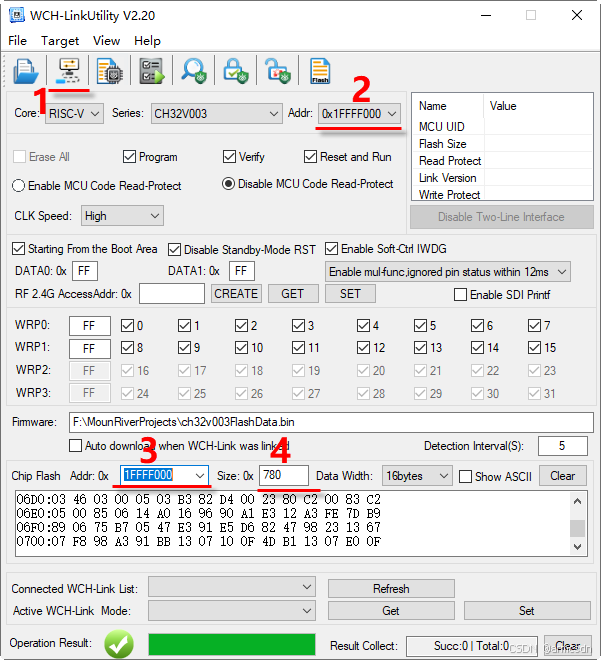Click the green operation result checkmark
The image size is (601, 660).
pos(119,644)
